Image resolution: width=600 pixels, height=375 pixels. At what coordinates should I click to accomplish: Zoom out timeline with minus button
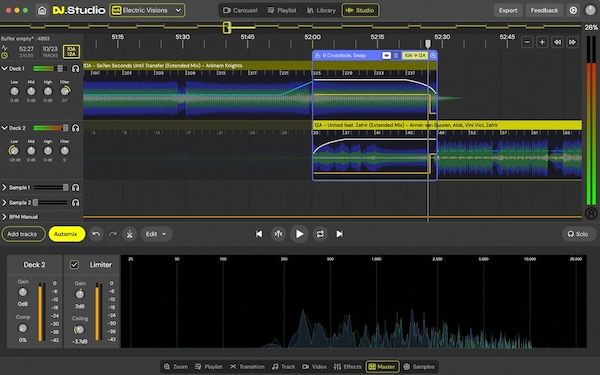pyautogui.click(x=527, y=42)
